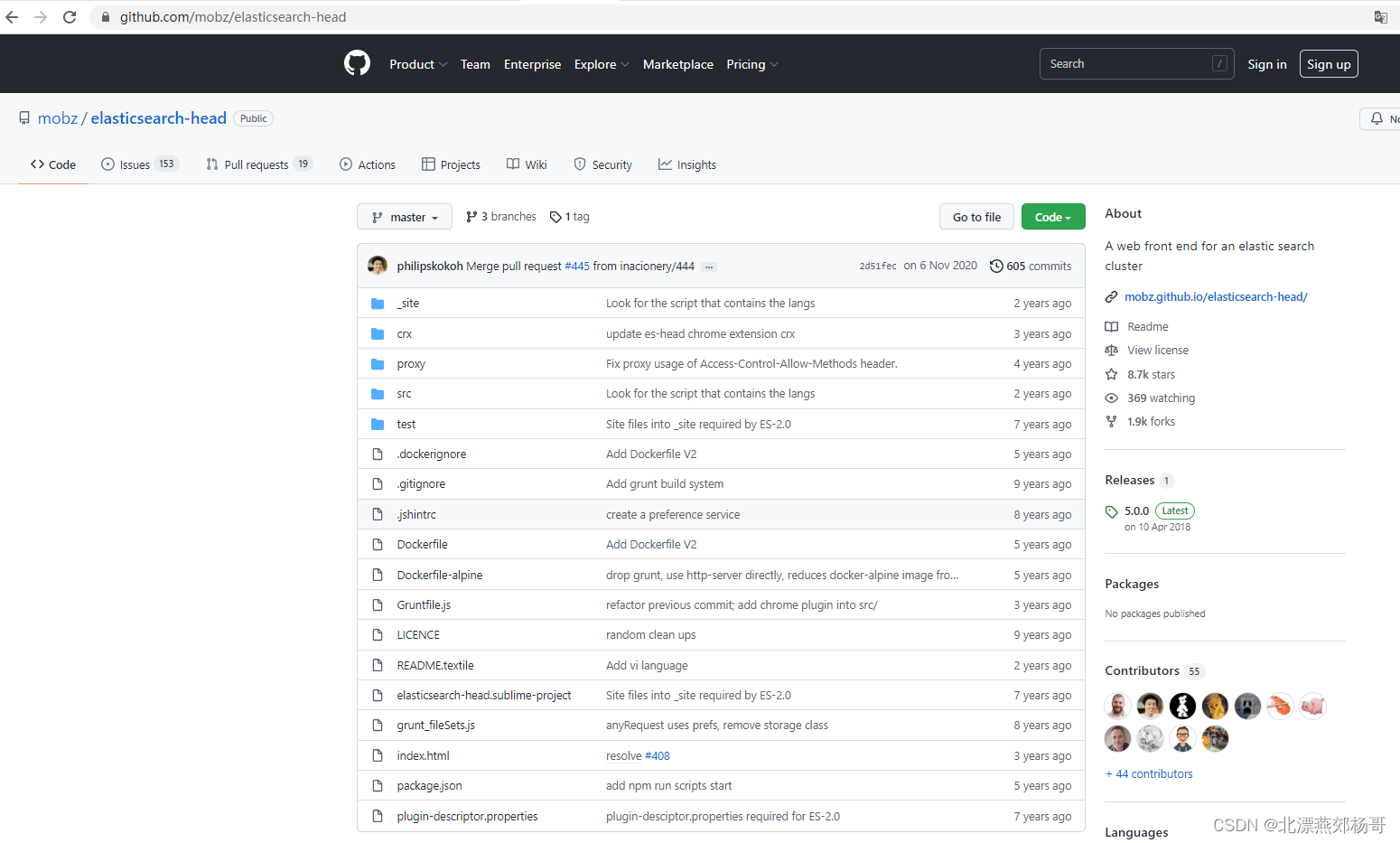
Task: Open the mobz.github.io/elasticsearch-head/ link
Action: (1216, 297)
